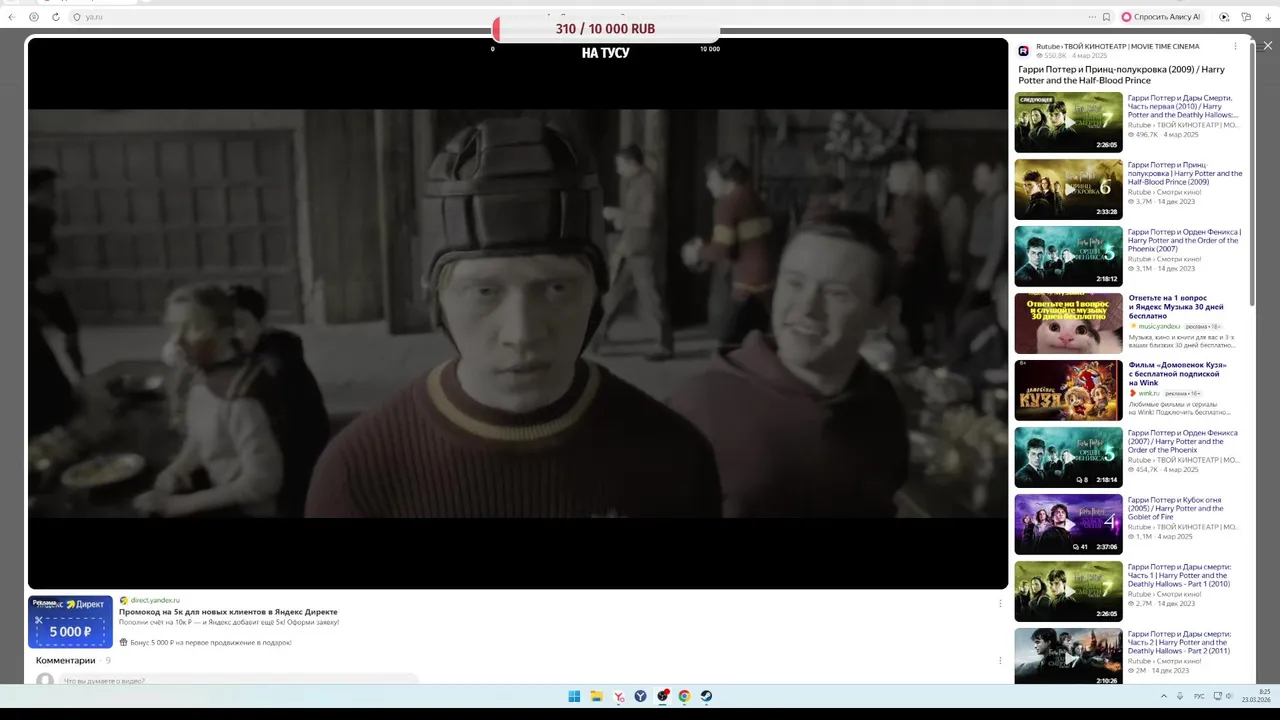This screenshot has height=720, width=1280.
Task: Open the three-dot menu in address bar
Action: pos(1092,17)
